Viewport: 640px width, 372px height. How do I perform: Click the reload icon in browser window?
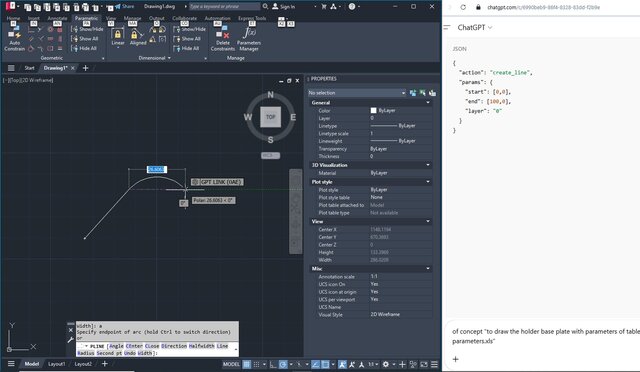pos(463,7)
